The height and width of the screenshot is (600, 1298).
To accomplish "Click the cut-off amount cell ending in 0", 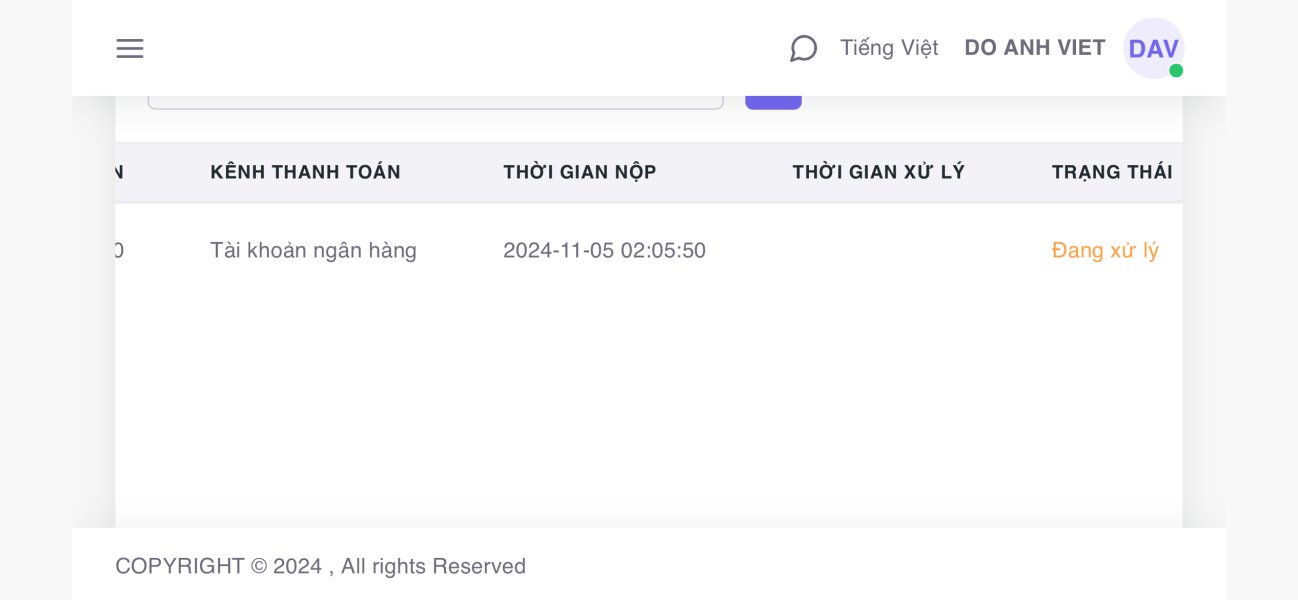I will pos(119,250).
